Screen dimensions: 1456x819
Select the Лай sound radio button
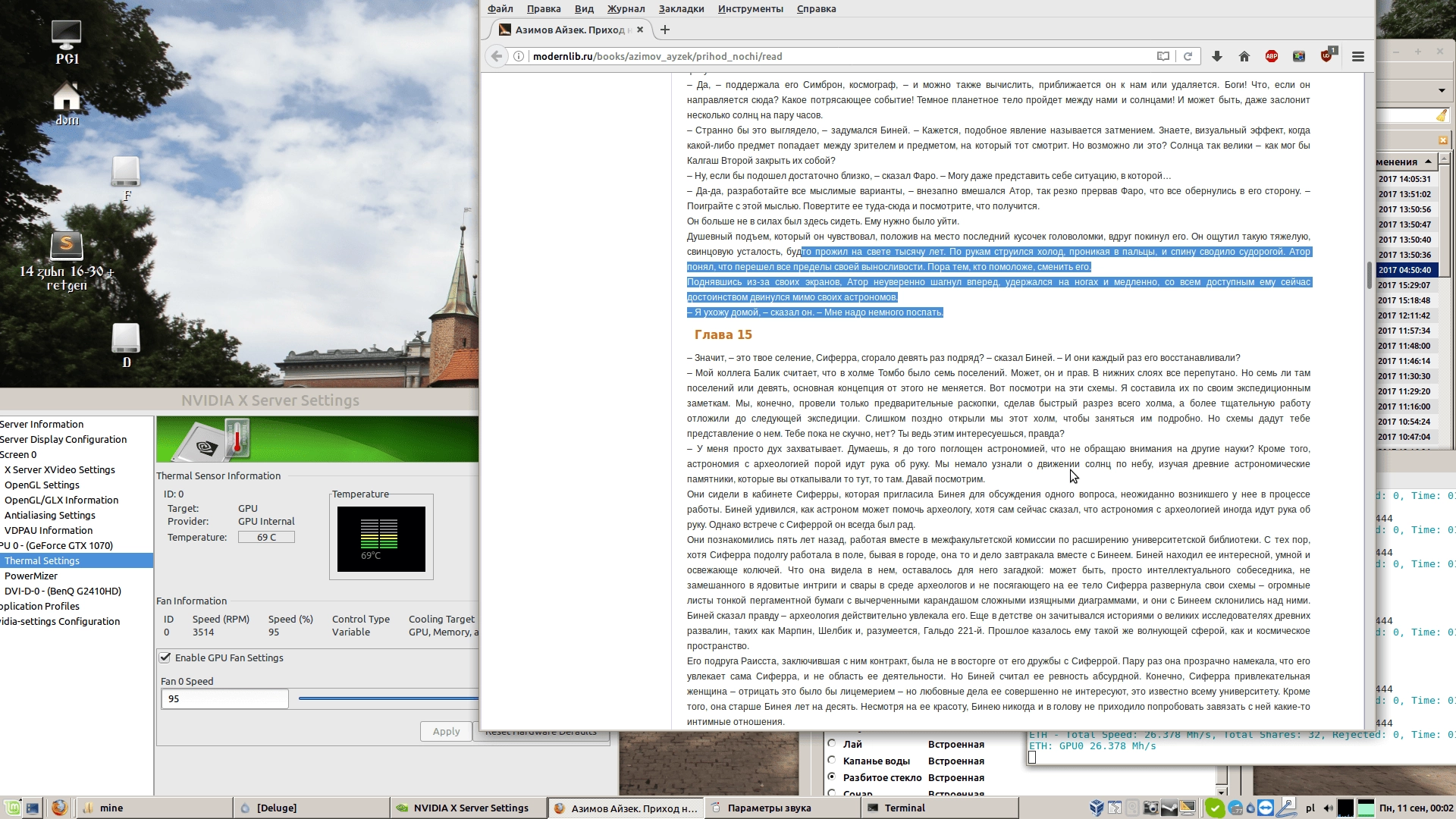pos(832,743)
